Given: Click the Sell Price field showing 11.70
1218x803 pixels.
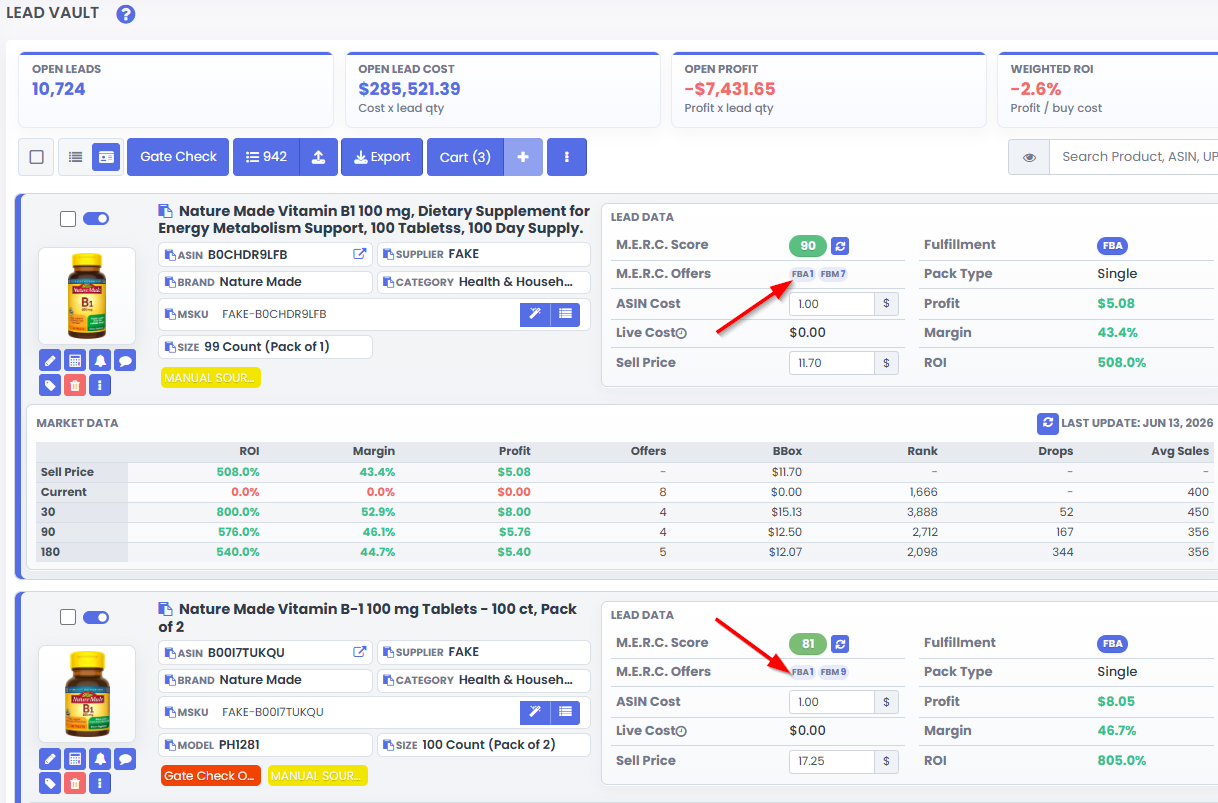Looking at the screenshot, I should 831,363.
